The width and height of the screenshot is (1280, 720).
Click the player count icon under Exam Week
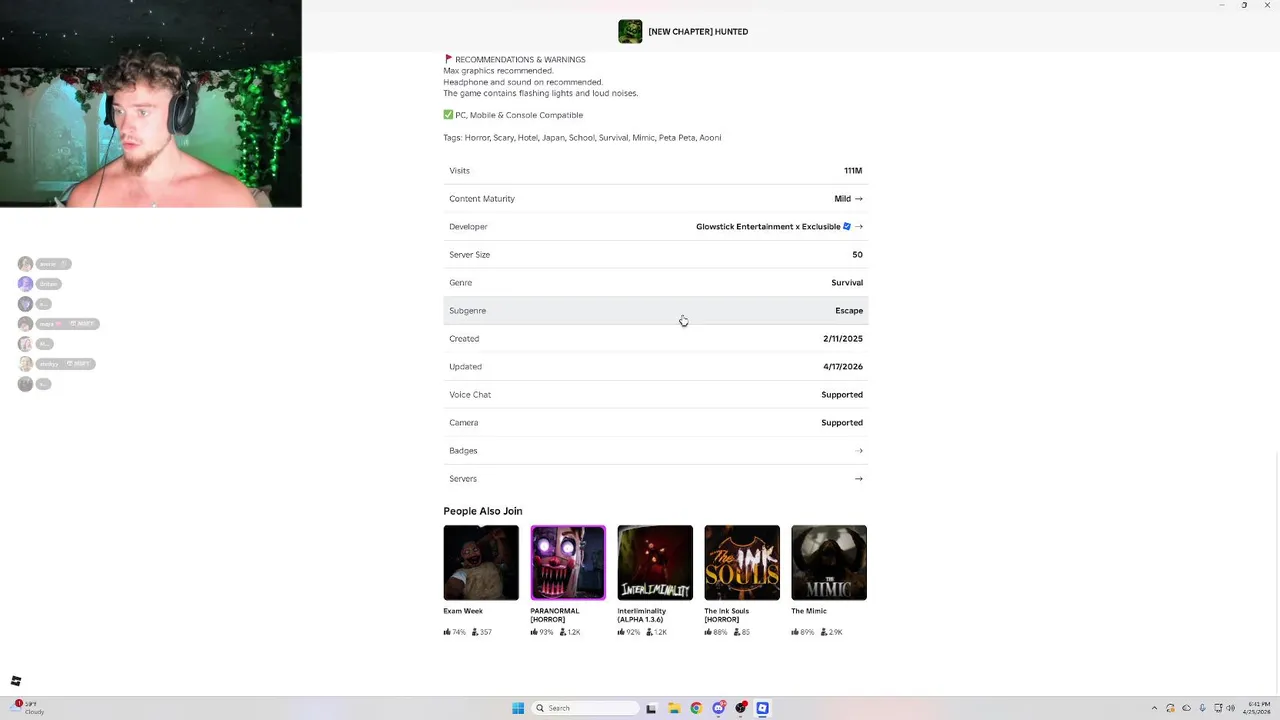click(x=475, y=632)
